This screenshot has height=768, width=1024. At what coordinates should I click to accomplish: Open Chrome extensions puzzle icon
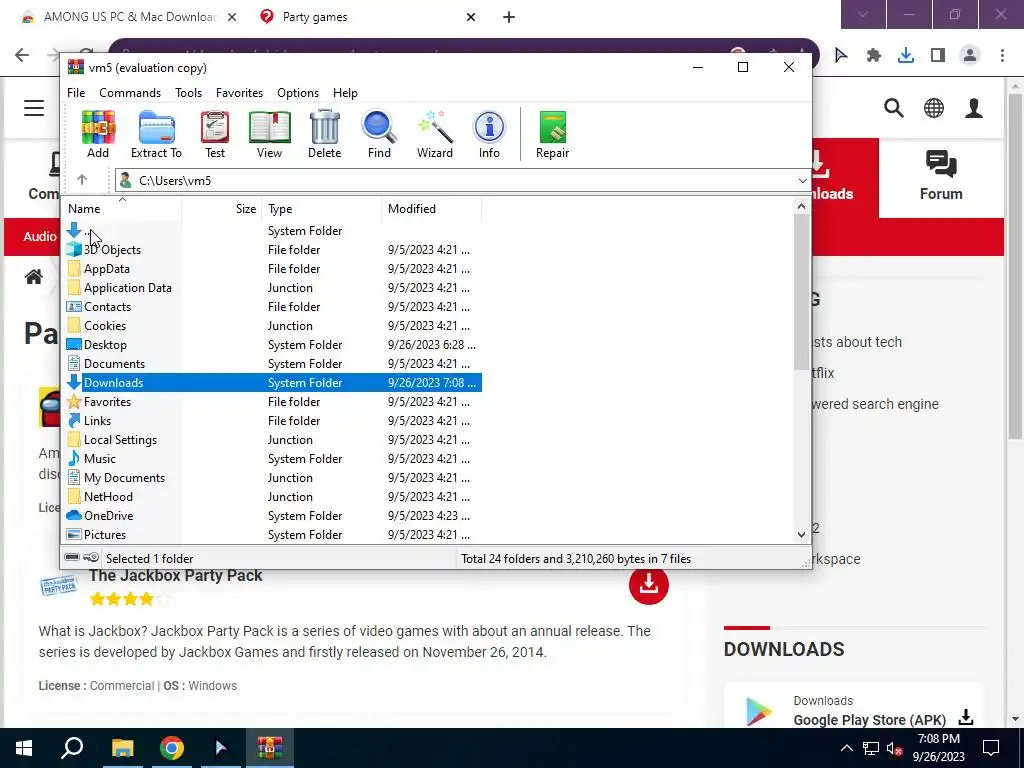coord(873,55)
